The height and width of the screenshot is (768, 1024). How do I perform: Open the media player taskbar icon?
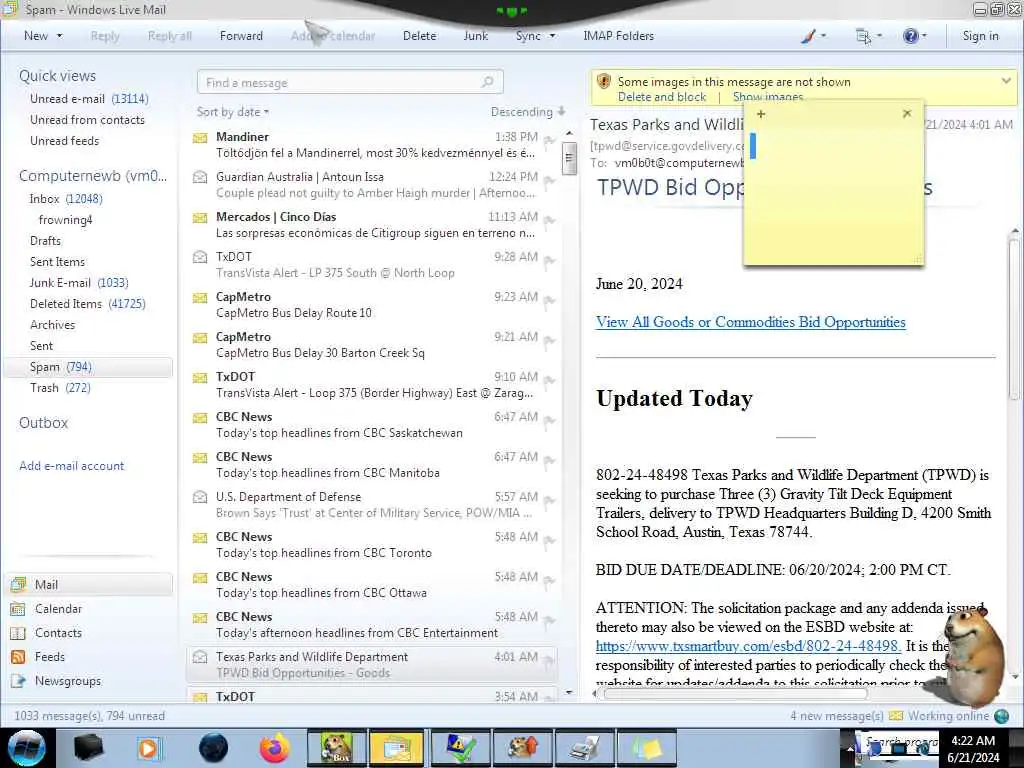[x=148, y=748]
